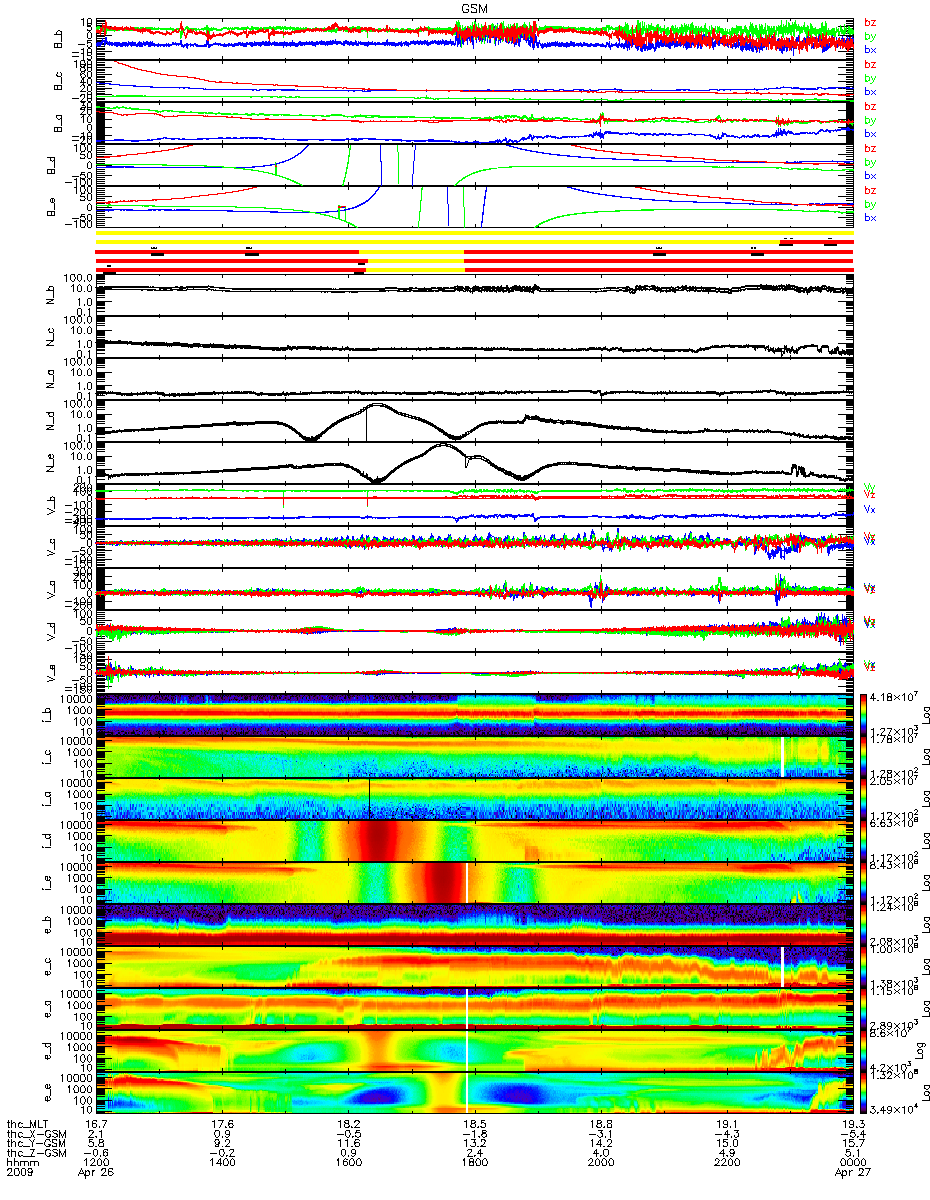Click the 1400 time tick label
Image resolution: width=930 pixels, height=1200 pixels.
tap(221, 1164)
